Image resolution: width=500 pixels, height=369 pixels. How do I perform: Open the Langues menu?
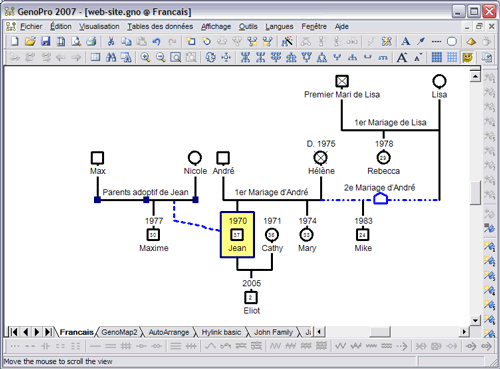279,26
